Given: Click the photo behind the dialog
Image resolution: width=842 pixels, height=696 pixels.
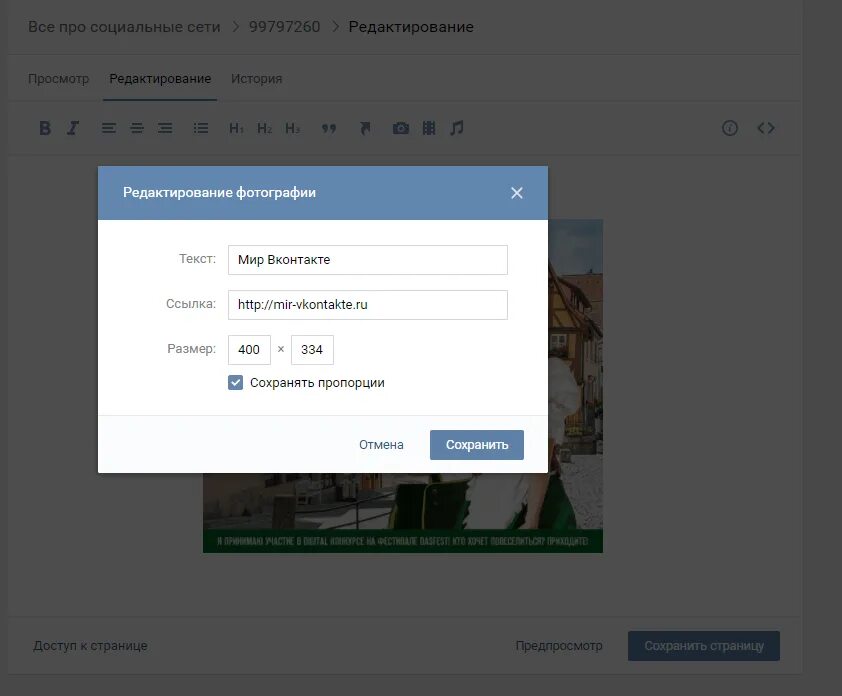Looking at the screenshot, I should pyautogui.click(x=403, y=513).
